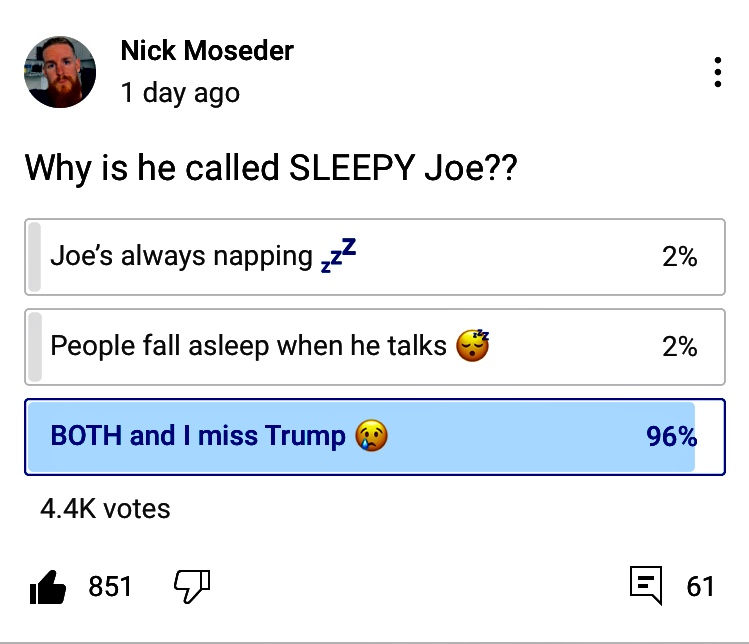This screenshot has height=644, width=749.
Task: Click the 61 comments count
Action: point(700,586)
